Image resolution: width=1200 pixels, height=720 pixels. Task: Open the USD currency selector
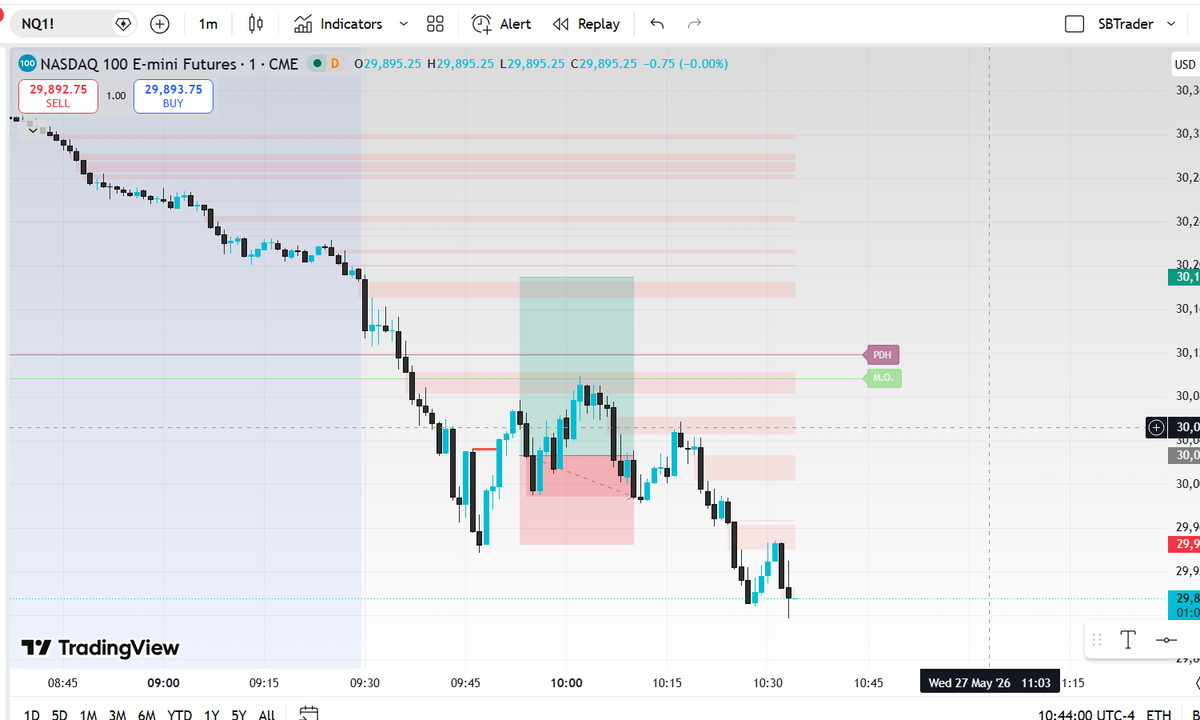(x=1184, y=64)
